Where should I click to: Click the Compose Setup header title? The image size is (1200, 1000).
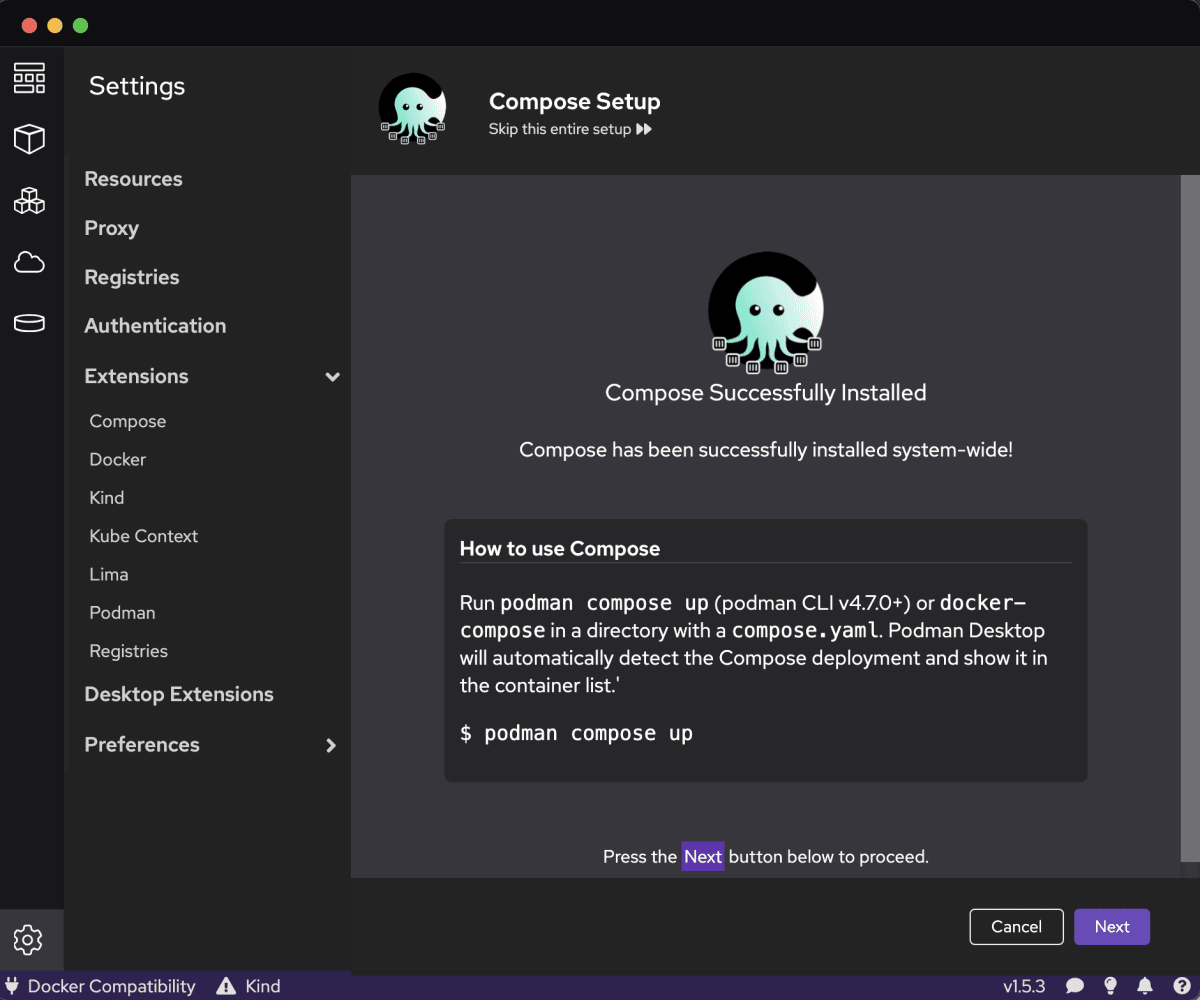click(575, 101)
